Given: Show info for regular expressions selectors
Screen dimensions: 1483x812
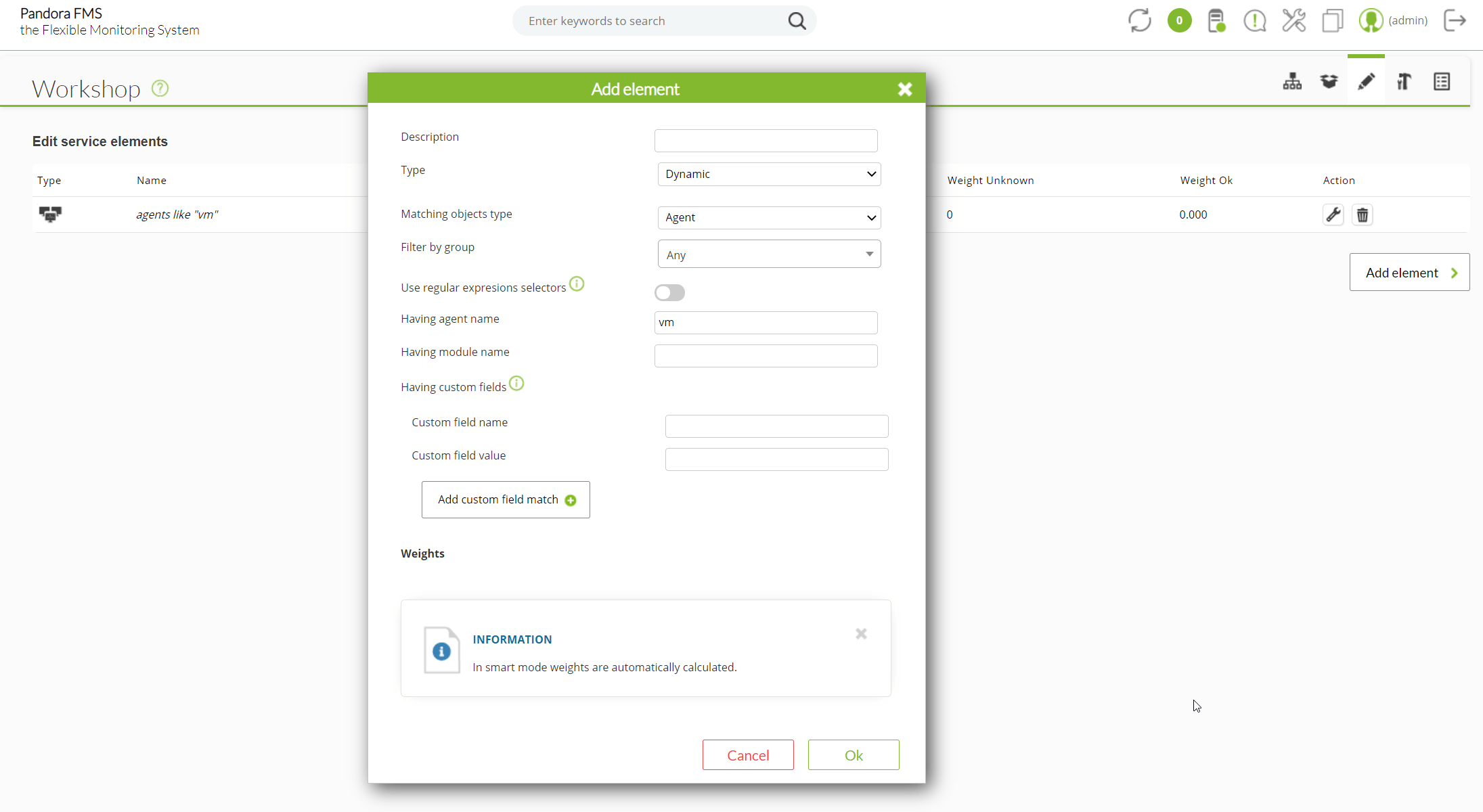Looking at the screenshot, I should (577, 284).
